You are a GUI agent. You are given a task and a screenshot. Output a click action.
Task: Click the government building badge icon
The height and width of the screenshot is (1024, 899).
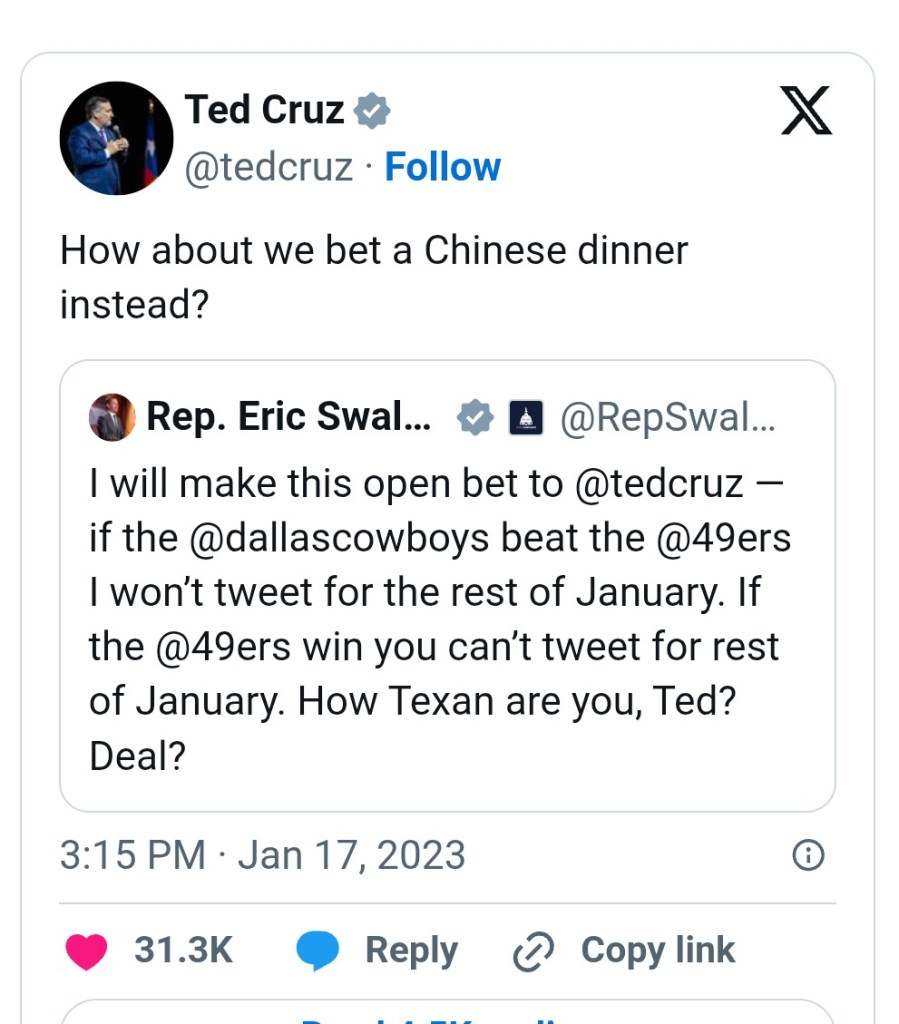[x=526, y=419]
